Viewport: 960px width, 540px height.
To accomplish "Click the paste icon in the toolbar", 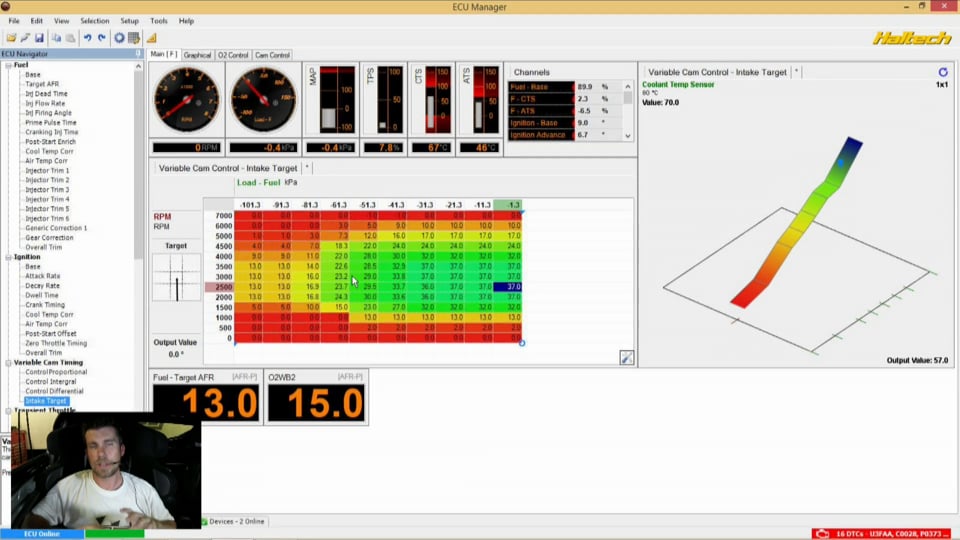I will [70, 38].
